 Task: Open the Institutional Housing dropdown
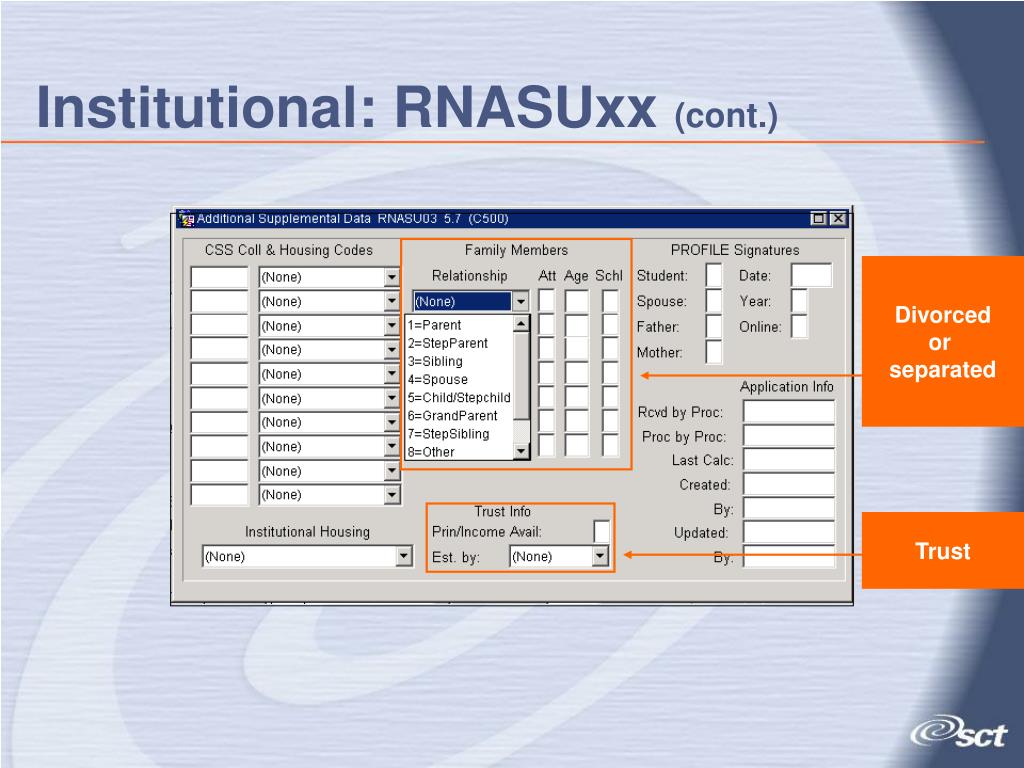404,556
